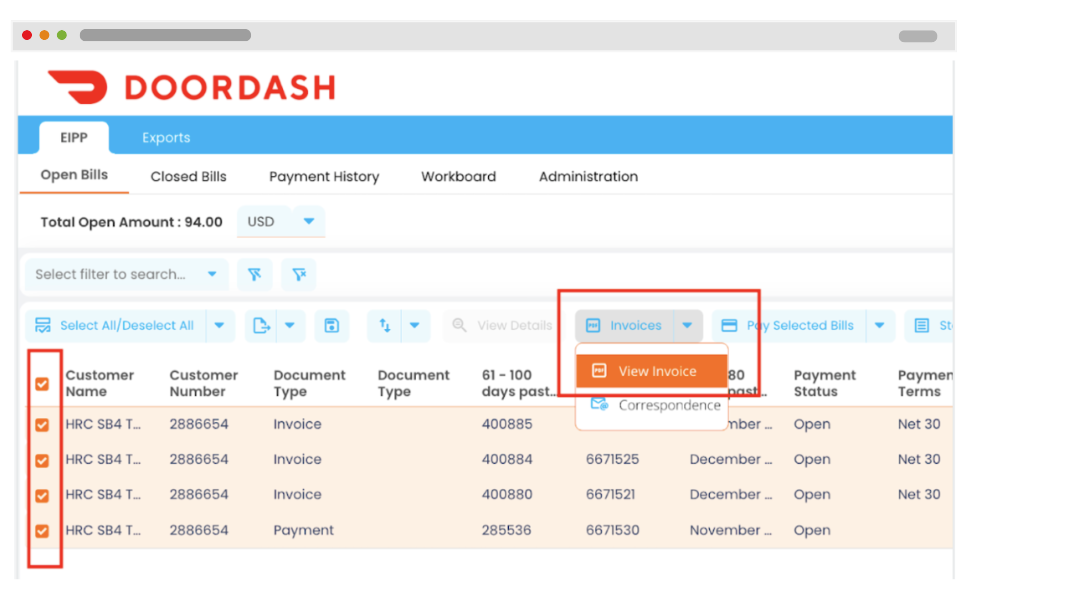Click the Payment document type cell
The height and width of the screenshot is (600, 1080).
pos(303,530)
